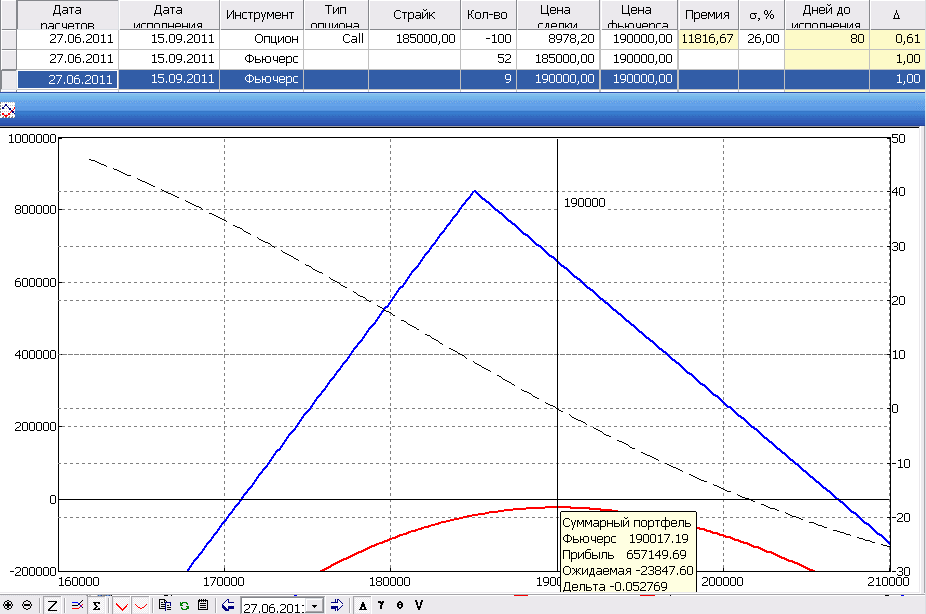Click the notepad list icon in toolbar
926x614 pixels.
(203, 605)
